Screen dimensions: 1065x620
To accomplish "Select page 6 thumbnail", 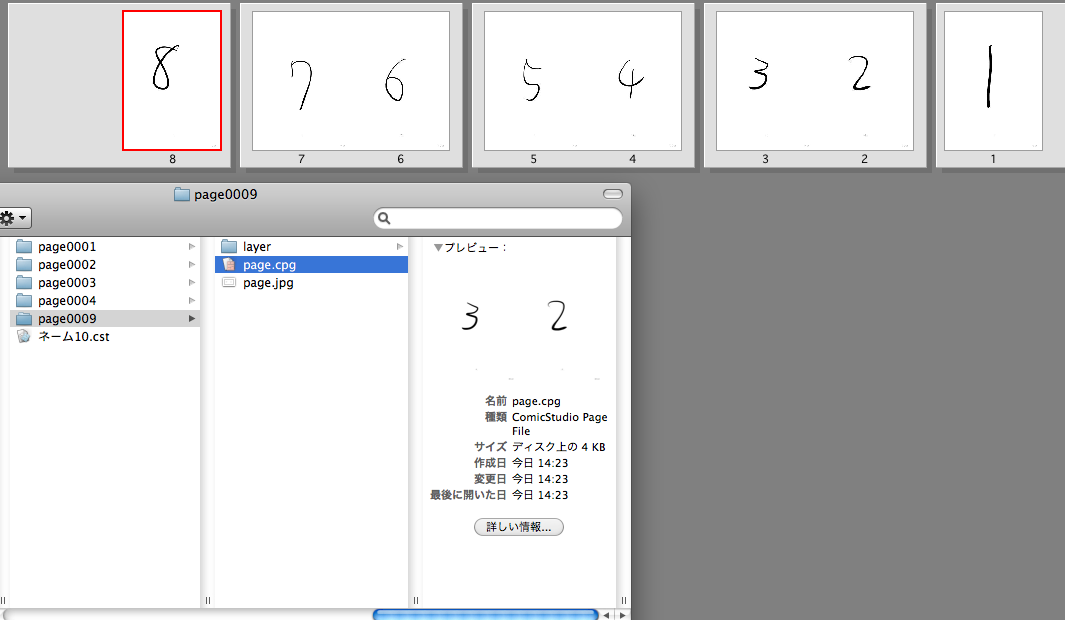I will tap(400, 81).
